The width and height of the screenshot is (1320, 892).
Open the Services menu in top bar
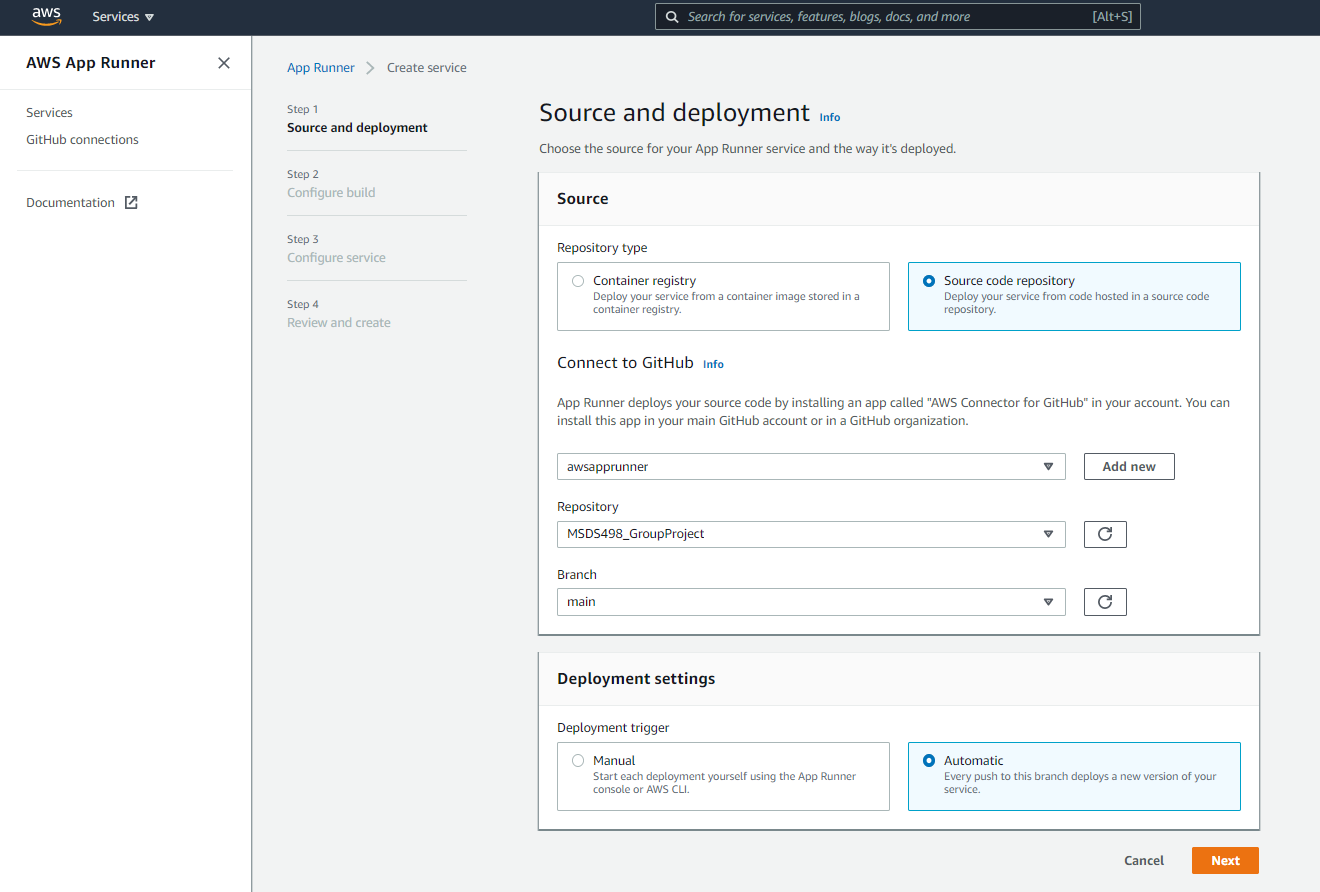pyautogui.click(x=123, y=17)
